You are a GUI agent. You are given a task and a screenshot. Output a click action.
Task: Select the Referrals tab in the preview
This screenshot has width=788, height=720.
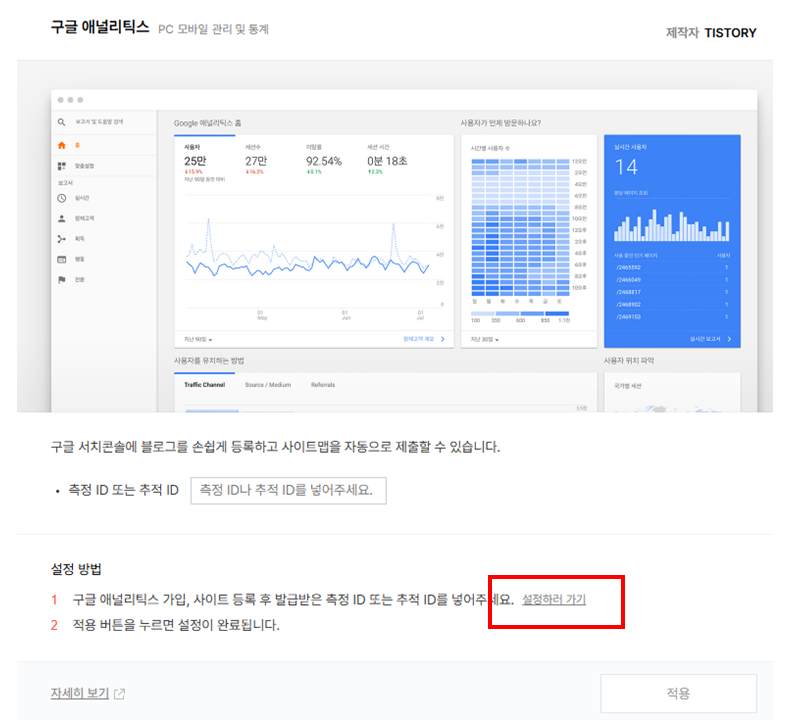click(323, 385)
